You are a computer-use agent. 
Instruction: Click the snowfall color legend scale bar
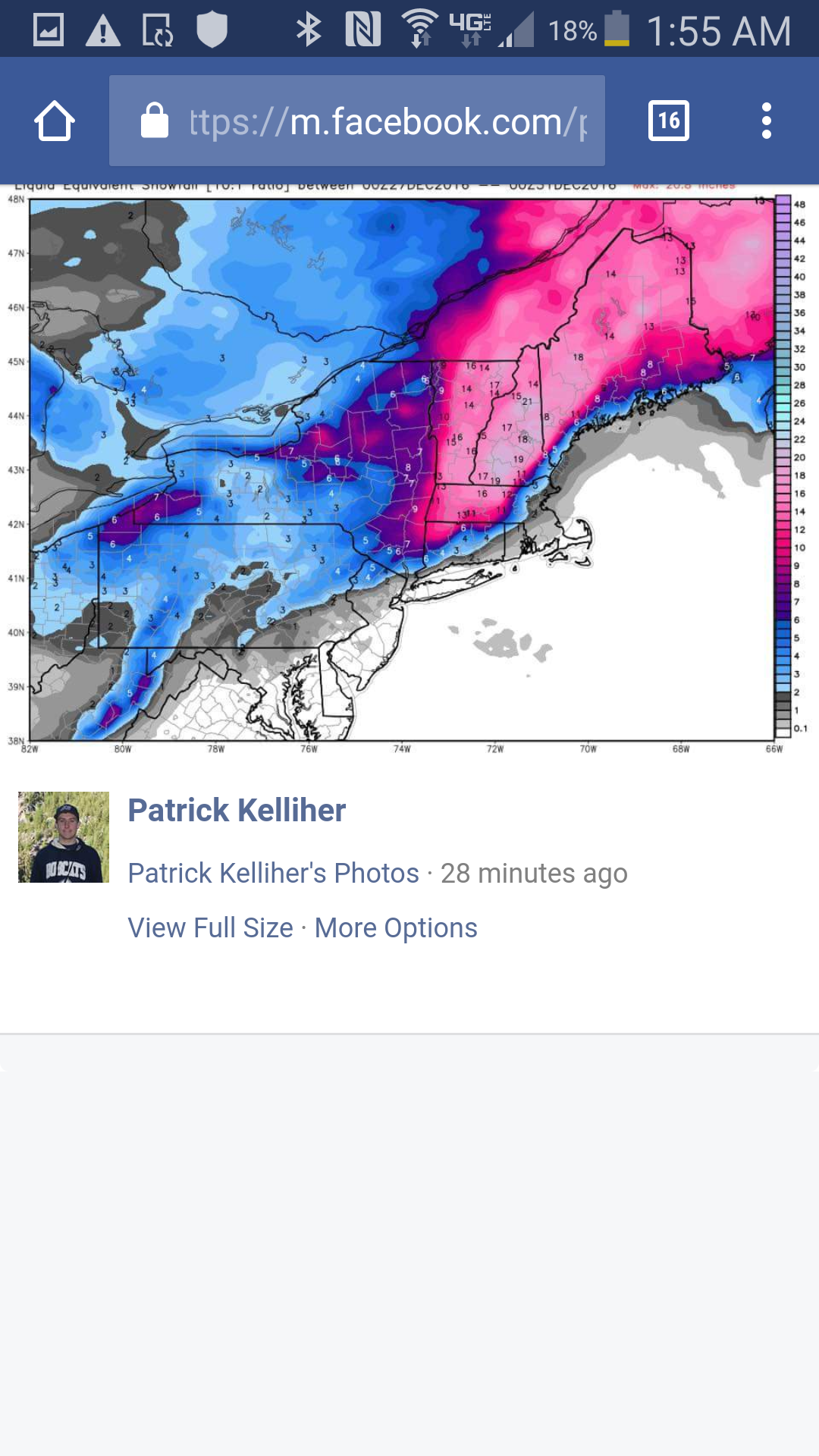[x=783, y=466]
